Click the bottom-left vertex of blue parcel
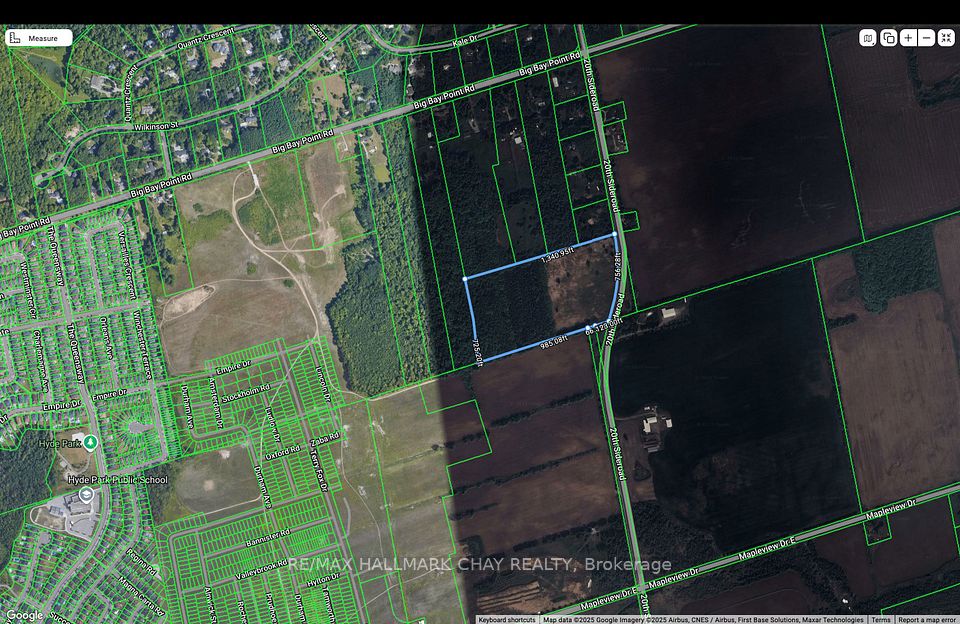The width and height of the screenshot is (960, 624). coord(475,364)
